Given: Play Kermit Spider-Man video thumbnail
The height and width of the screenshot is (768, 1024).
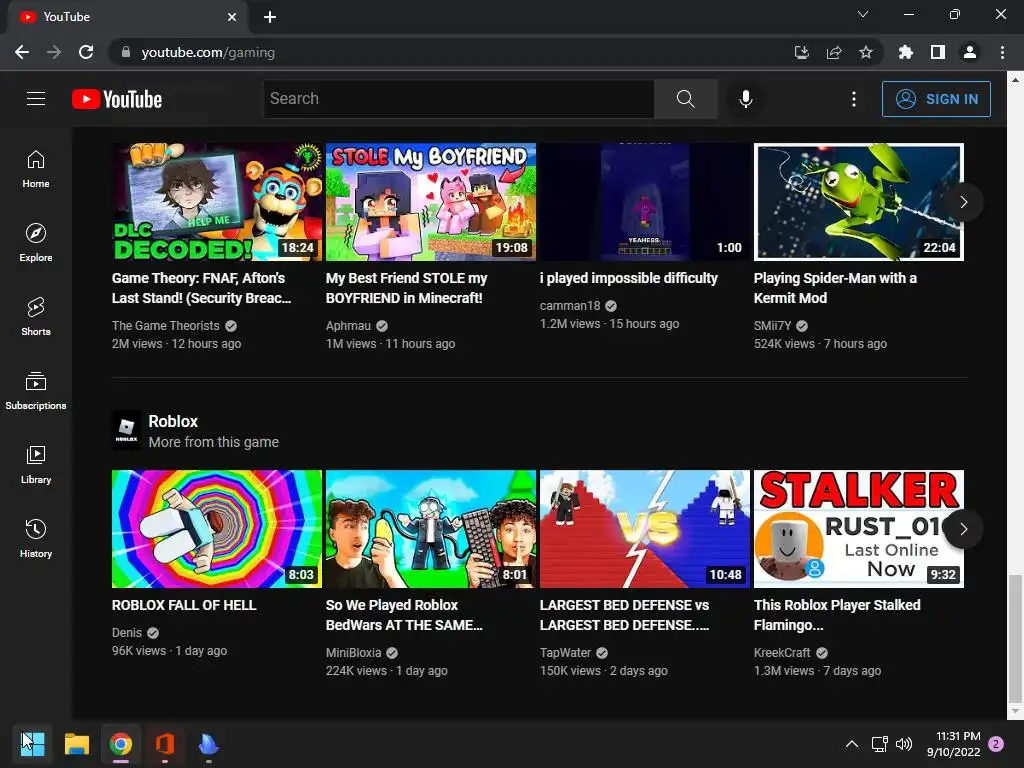Looking at the screenshot, I should (859, 202).
